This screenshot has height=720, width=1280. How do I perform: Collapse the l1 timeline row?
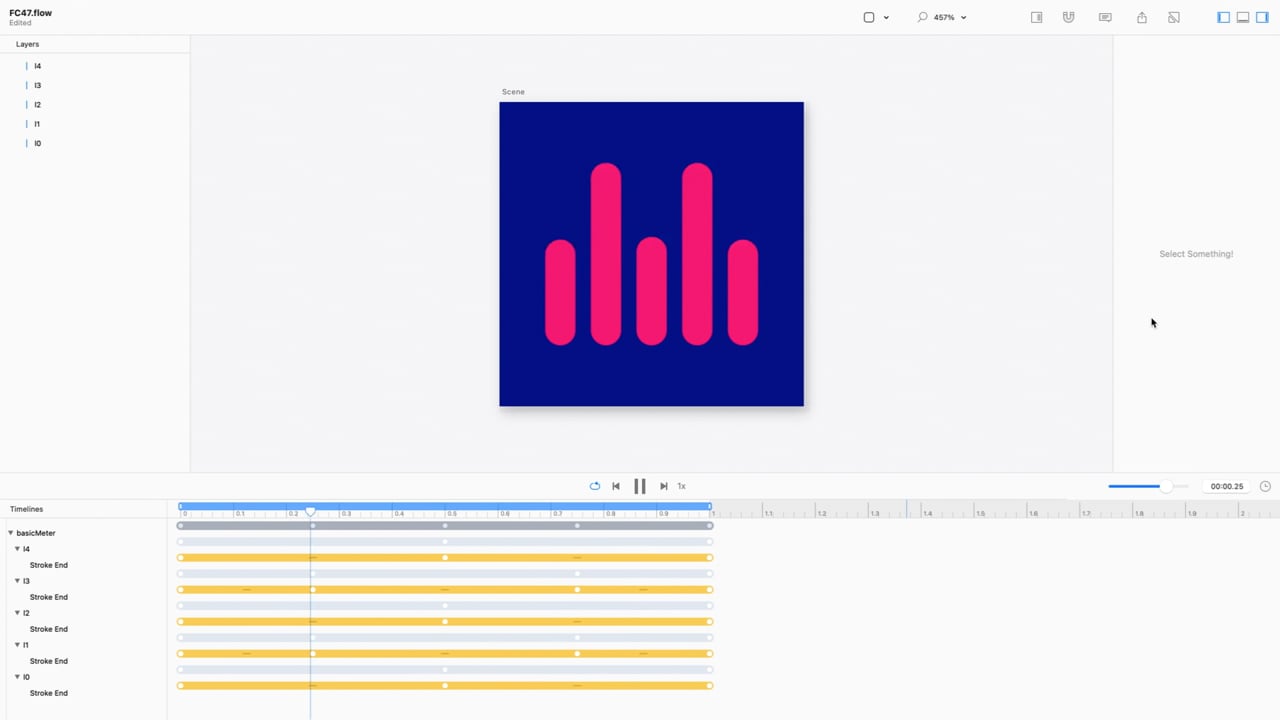tap(17, 645)
